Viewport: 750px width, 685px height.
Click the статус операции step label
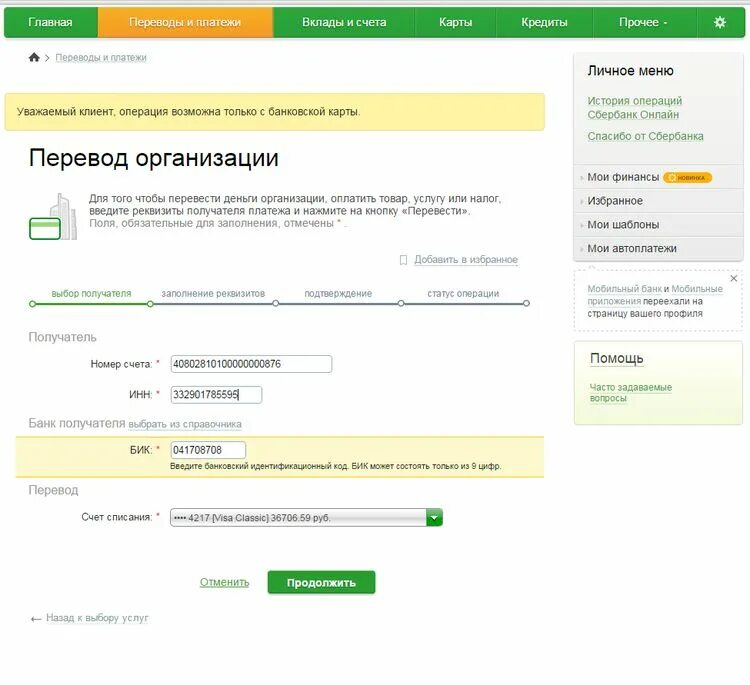coord(463,293)
